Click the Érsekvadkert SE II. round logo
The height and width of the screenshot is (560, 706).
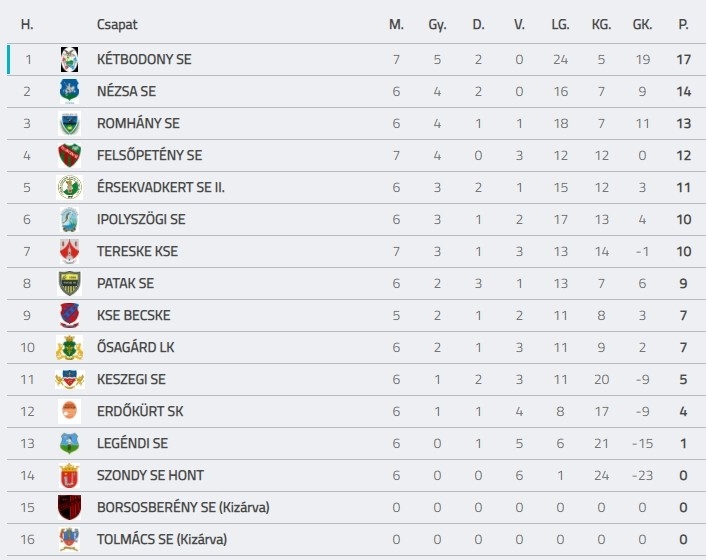(69, 187)
